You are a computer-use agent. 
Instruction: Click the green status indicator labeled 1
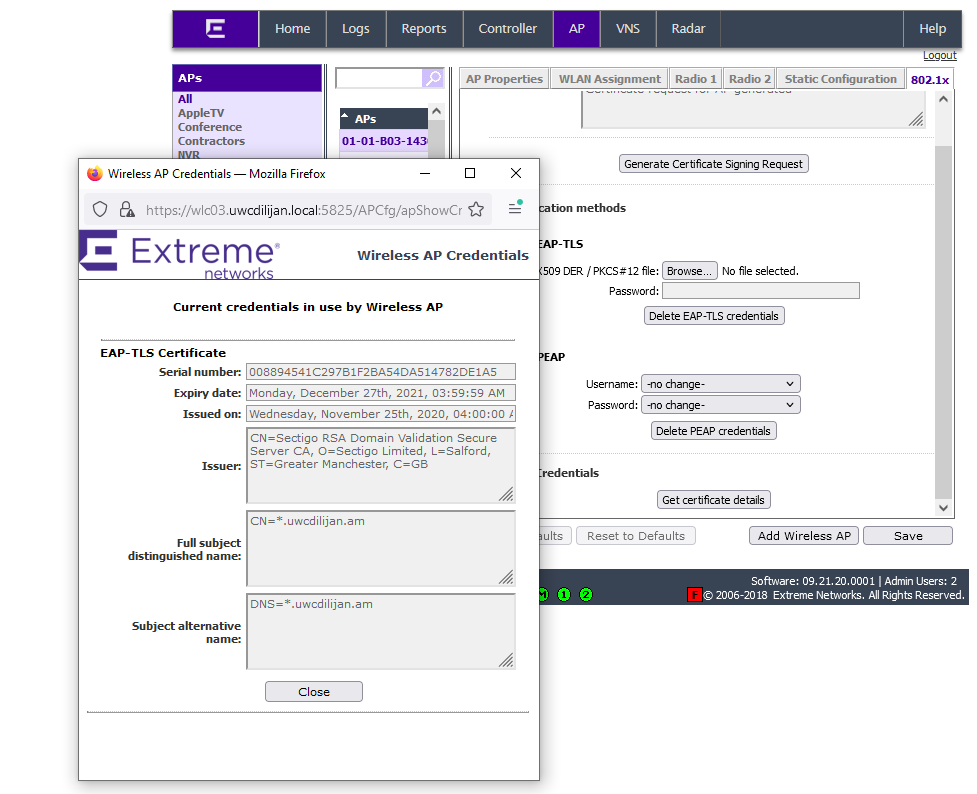tap(564, 595)
